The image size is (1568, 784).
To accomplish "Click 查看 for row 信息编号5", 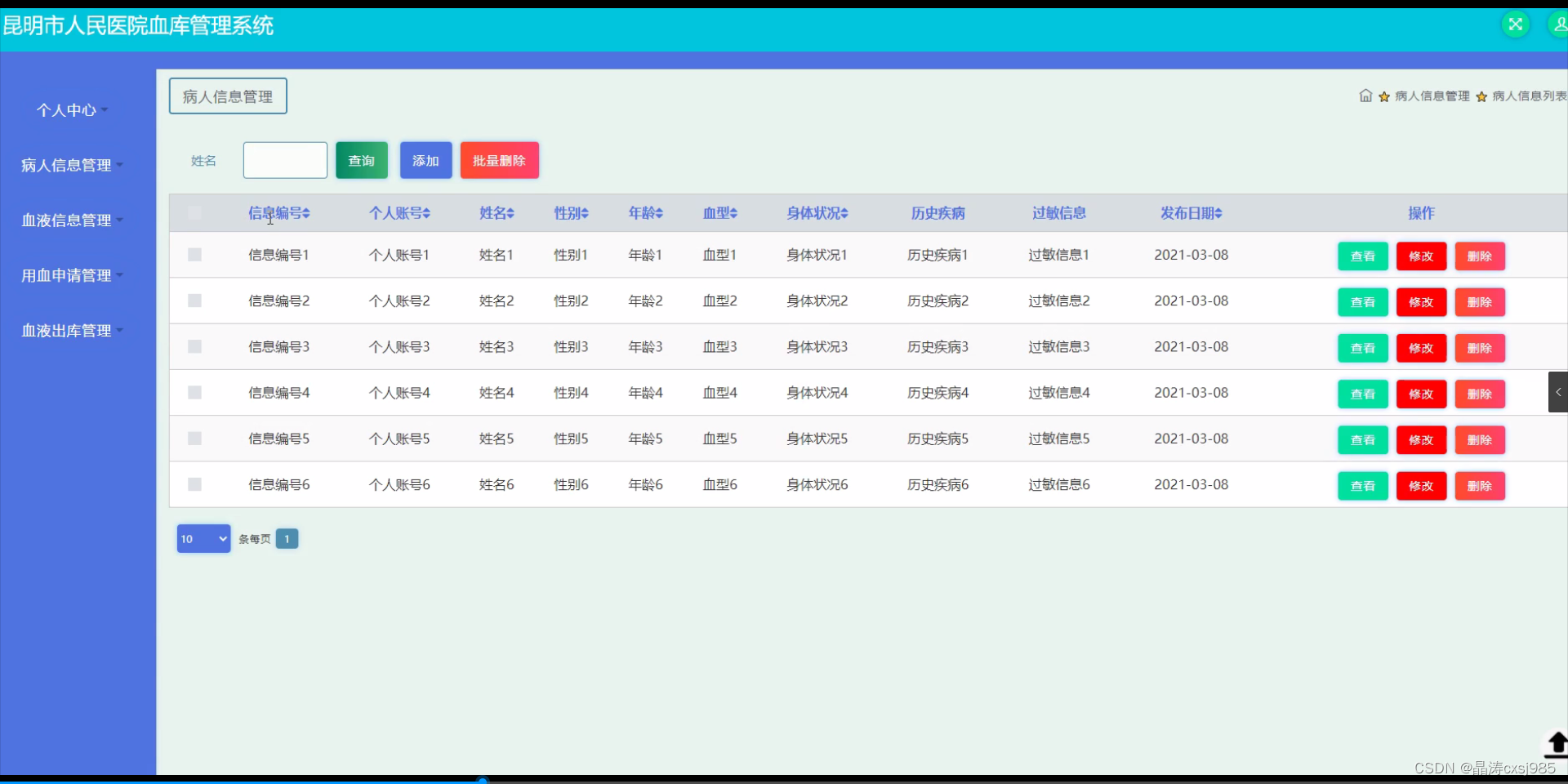I will click(x=1362, y=440).
